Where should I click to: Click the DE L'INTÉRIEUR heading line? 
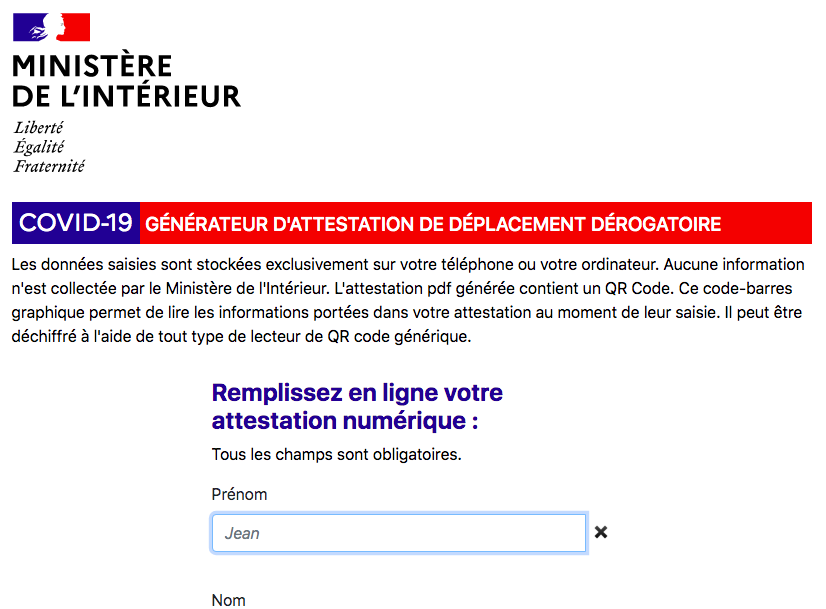tap(126, 96)
